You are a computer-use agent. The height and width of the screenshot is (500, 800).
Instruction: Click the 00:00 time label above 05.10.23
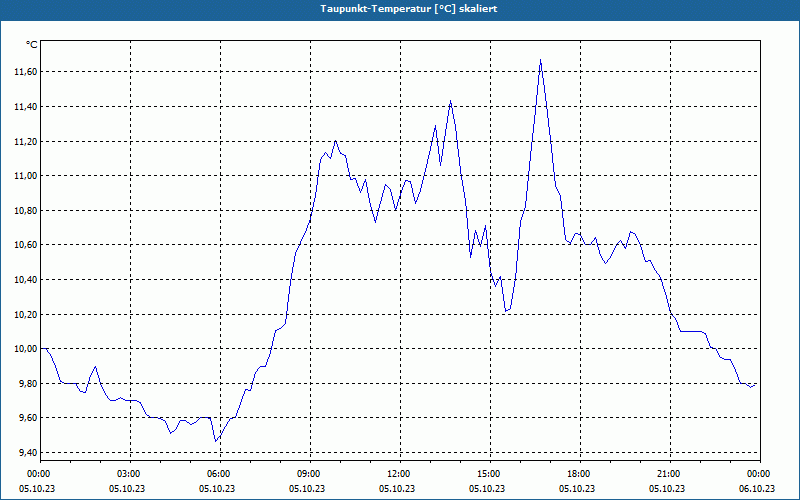[40, 474]
